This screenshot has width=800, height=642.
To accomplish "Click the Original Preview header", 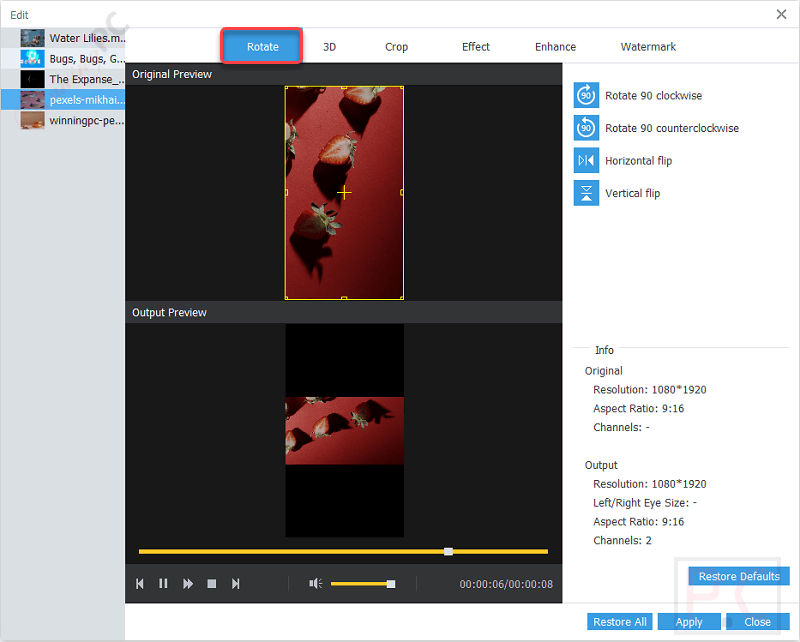I will (x=171, y=74).
